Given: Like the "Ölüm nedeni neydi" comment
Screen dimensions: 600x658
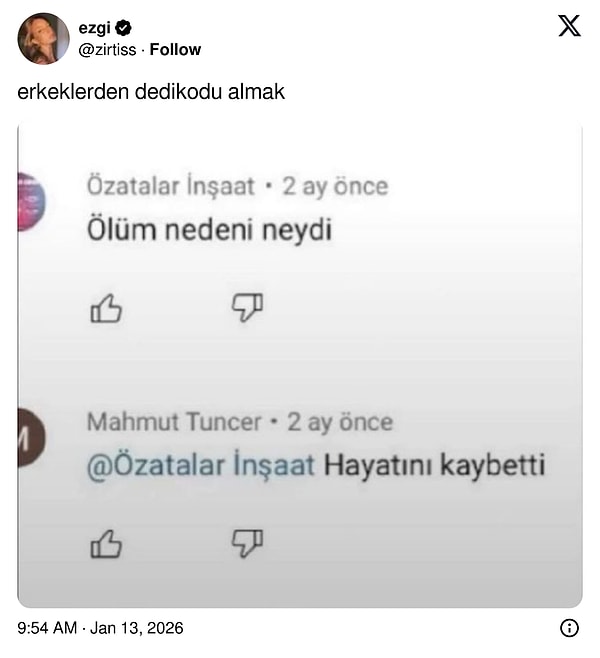Looking at the screenshot, I should [106, 309].
